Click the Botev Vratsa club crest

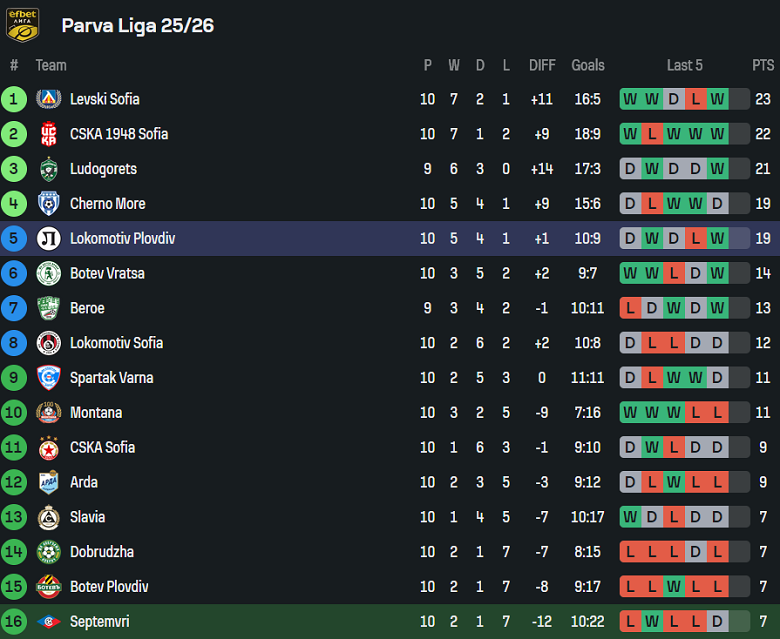pos(48,273)
